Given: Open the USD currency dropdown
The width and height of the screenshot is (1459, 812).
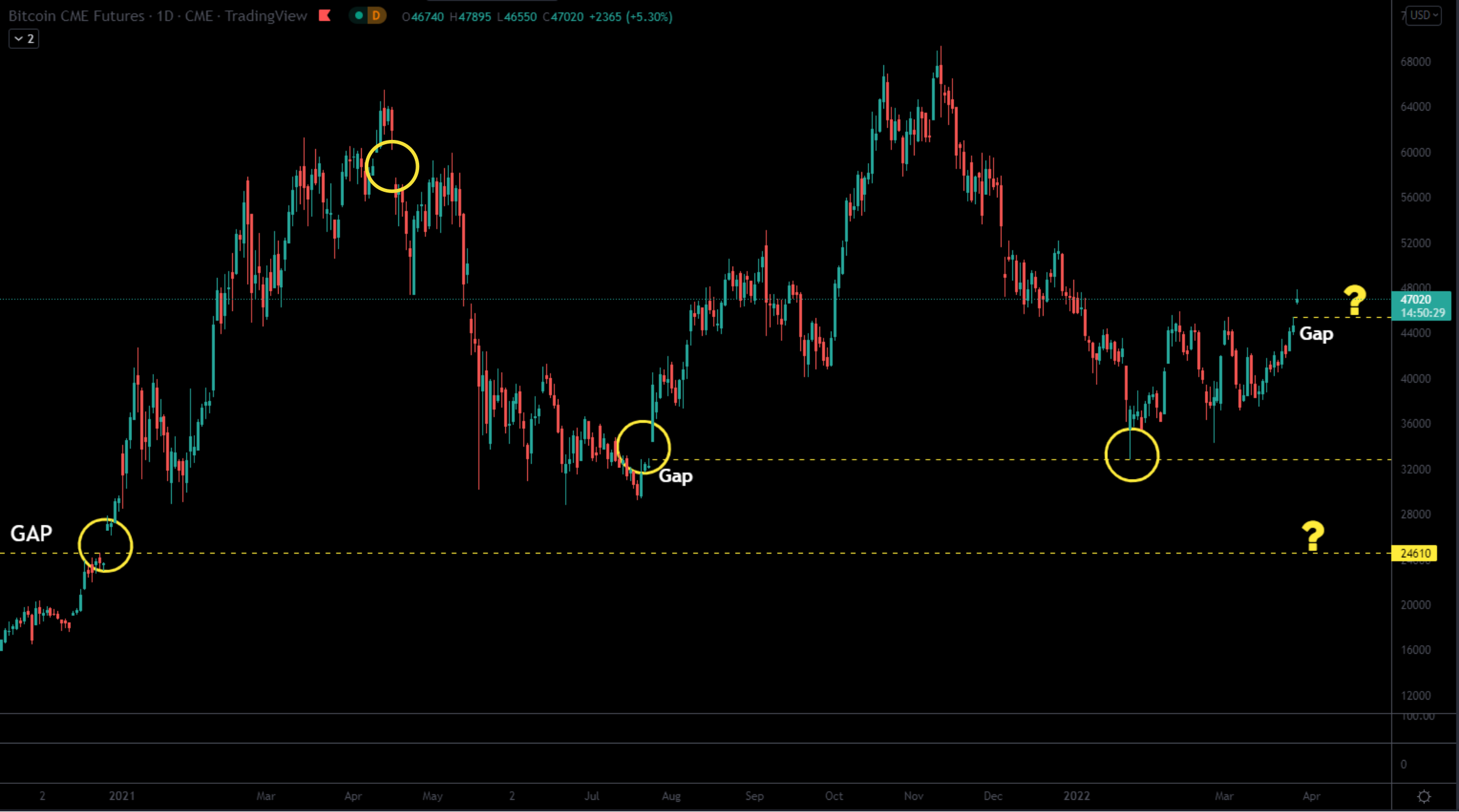Looking at the screenshot, I should pos(1423,15).
